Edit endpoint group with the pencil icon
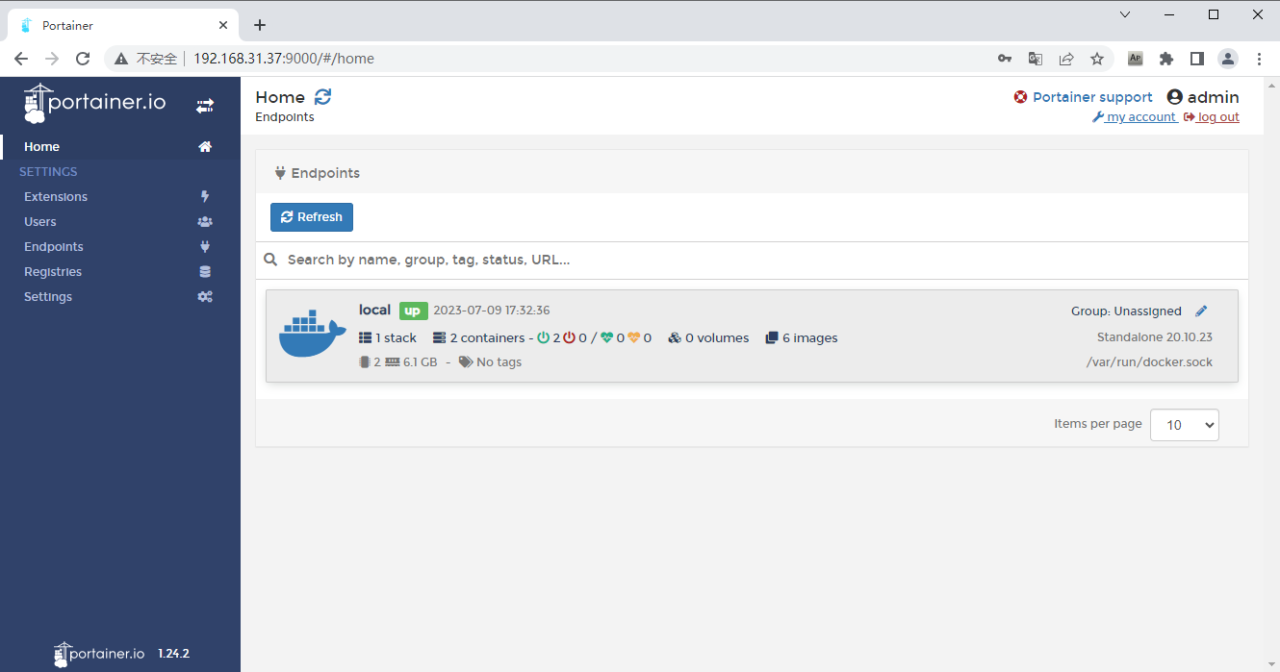 [1201, 311]
